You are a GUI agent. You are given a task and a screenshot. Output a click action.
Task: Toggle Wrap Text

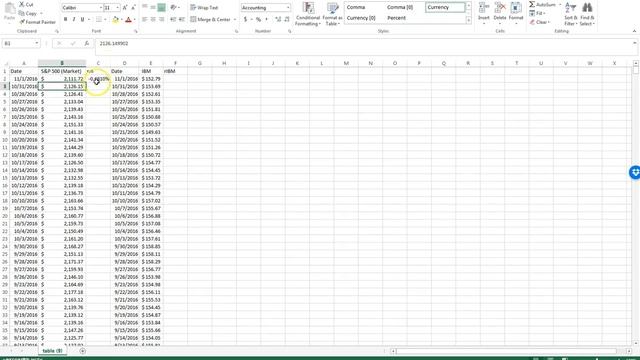pos(204,7)
